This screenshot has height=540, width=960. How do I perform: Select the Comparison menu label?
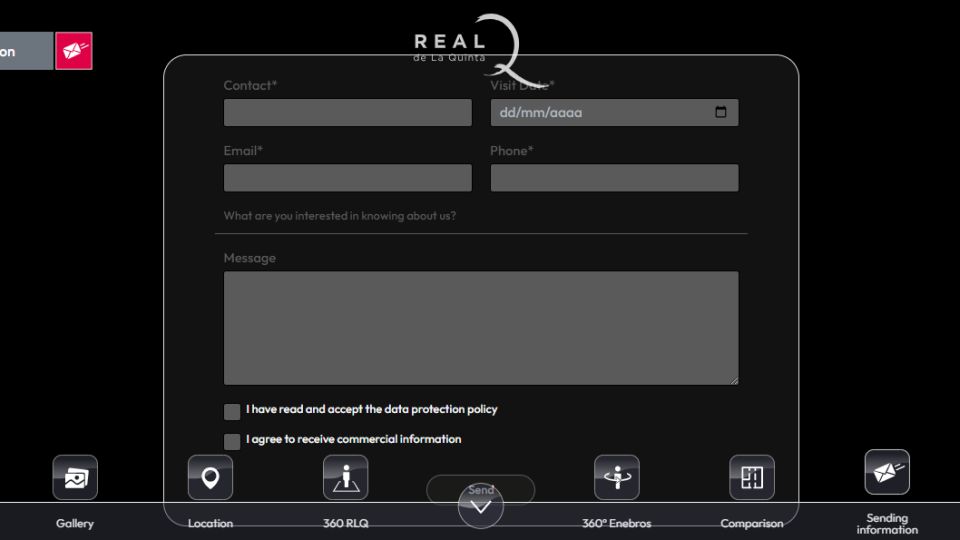[x=752, y=524]
